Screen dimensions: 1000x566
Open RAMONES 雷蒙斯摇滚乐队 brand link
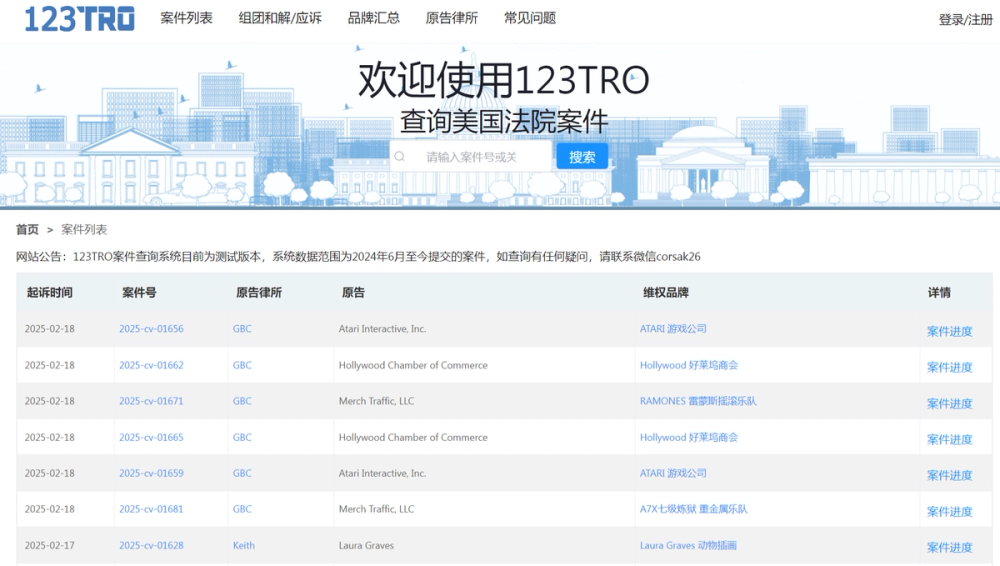tap(698, 401)
